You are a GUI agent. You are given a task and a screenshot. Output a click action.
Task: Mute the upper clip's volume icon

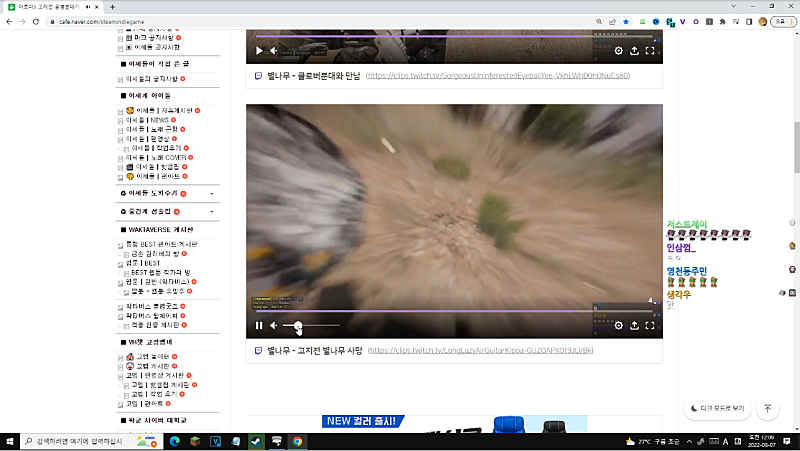[x=273, y=51]
